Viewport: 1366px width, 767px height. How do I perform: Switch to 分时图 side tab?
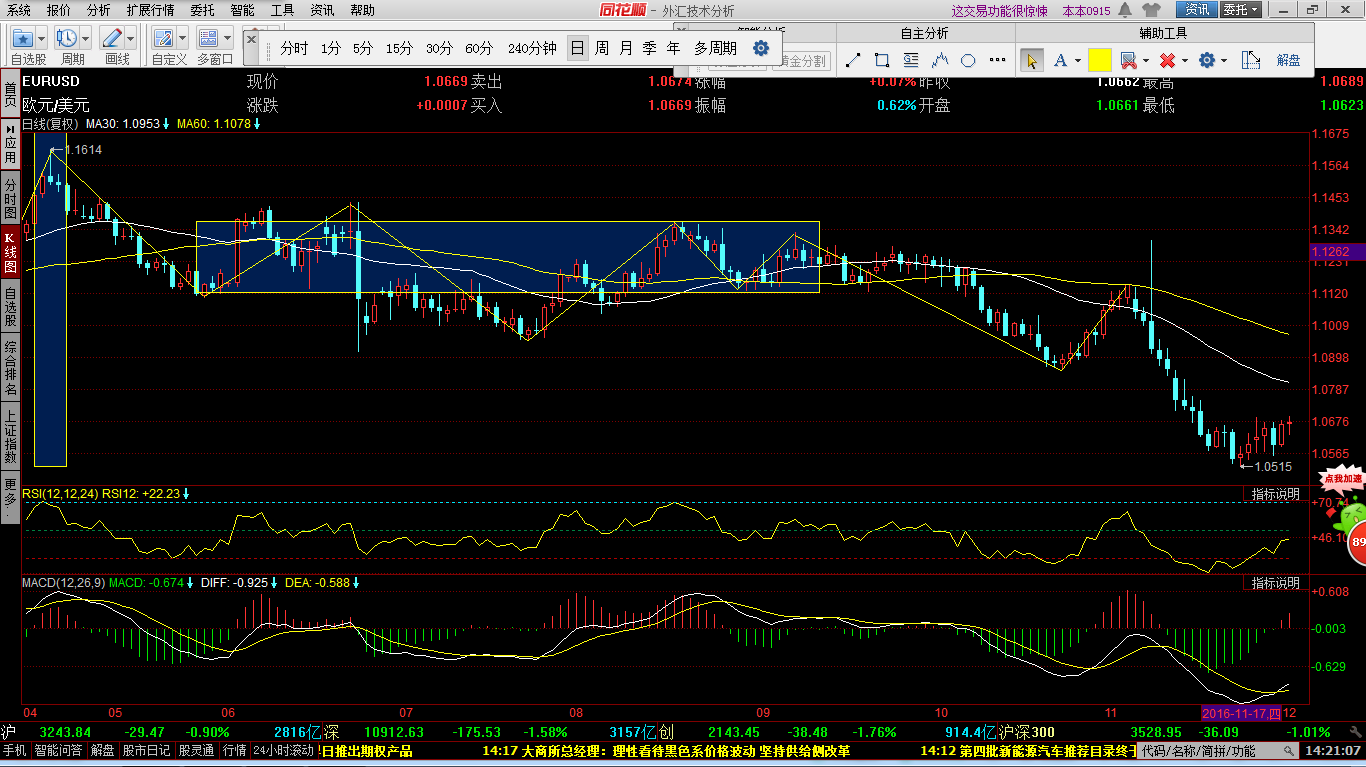coord(10,198)
